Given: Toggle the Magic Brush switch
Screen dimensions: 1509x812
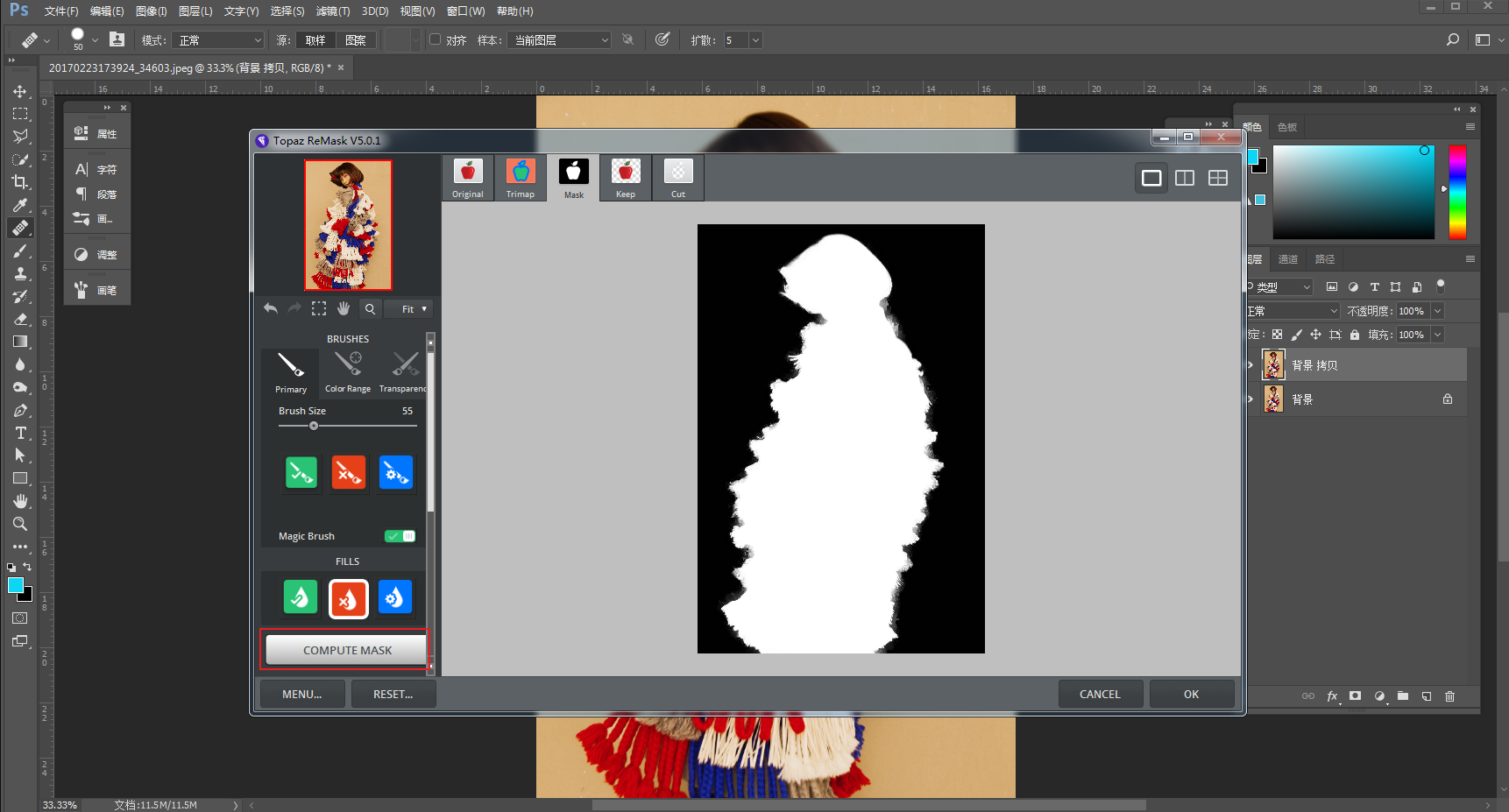Looking at the screenshot, I should click(400, 536).
